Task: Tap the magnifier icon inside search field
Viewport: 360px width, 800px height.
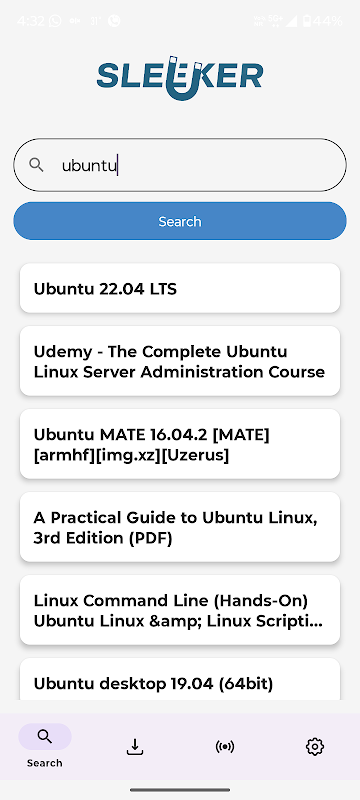Action: pos(36,165)
